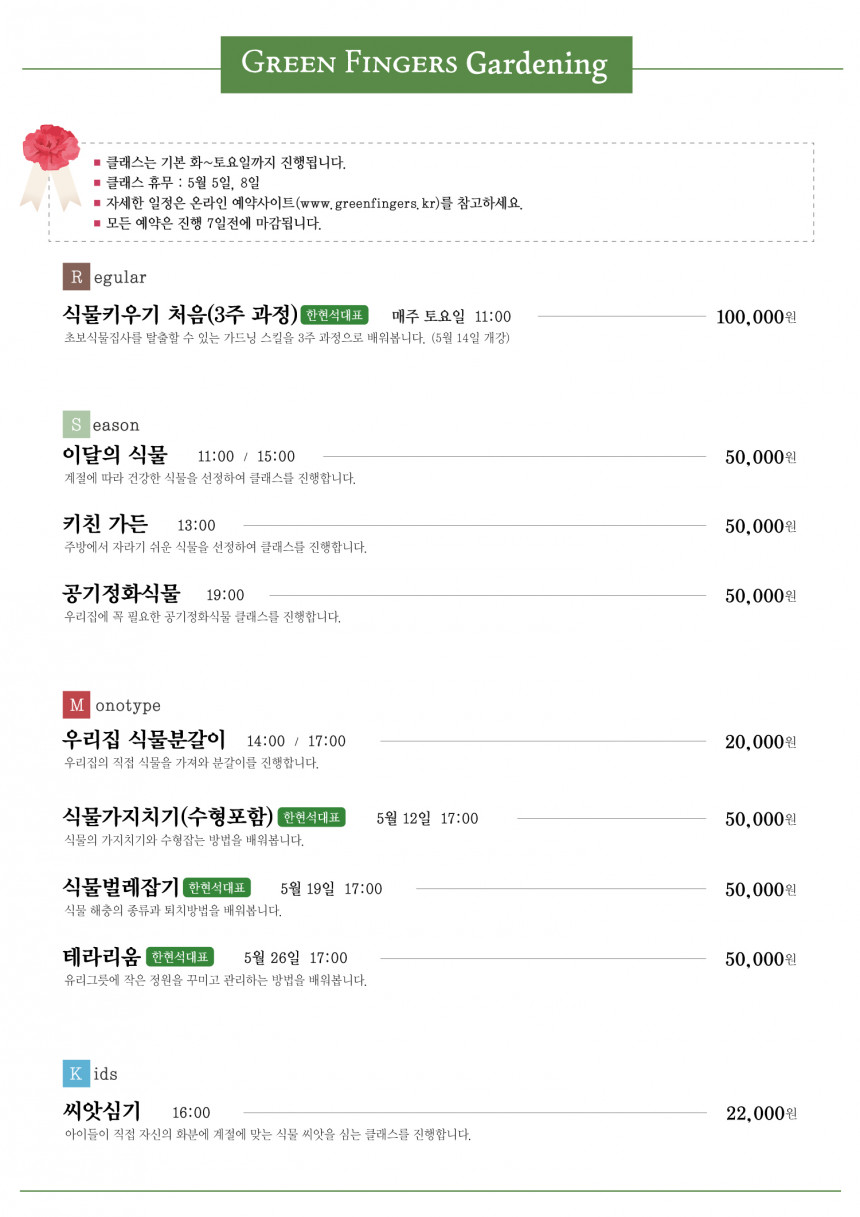Click the green S Season section badge
This screenshot has width=860, height=1217.
coord(76,425)
